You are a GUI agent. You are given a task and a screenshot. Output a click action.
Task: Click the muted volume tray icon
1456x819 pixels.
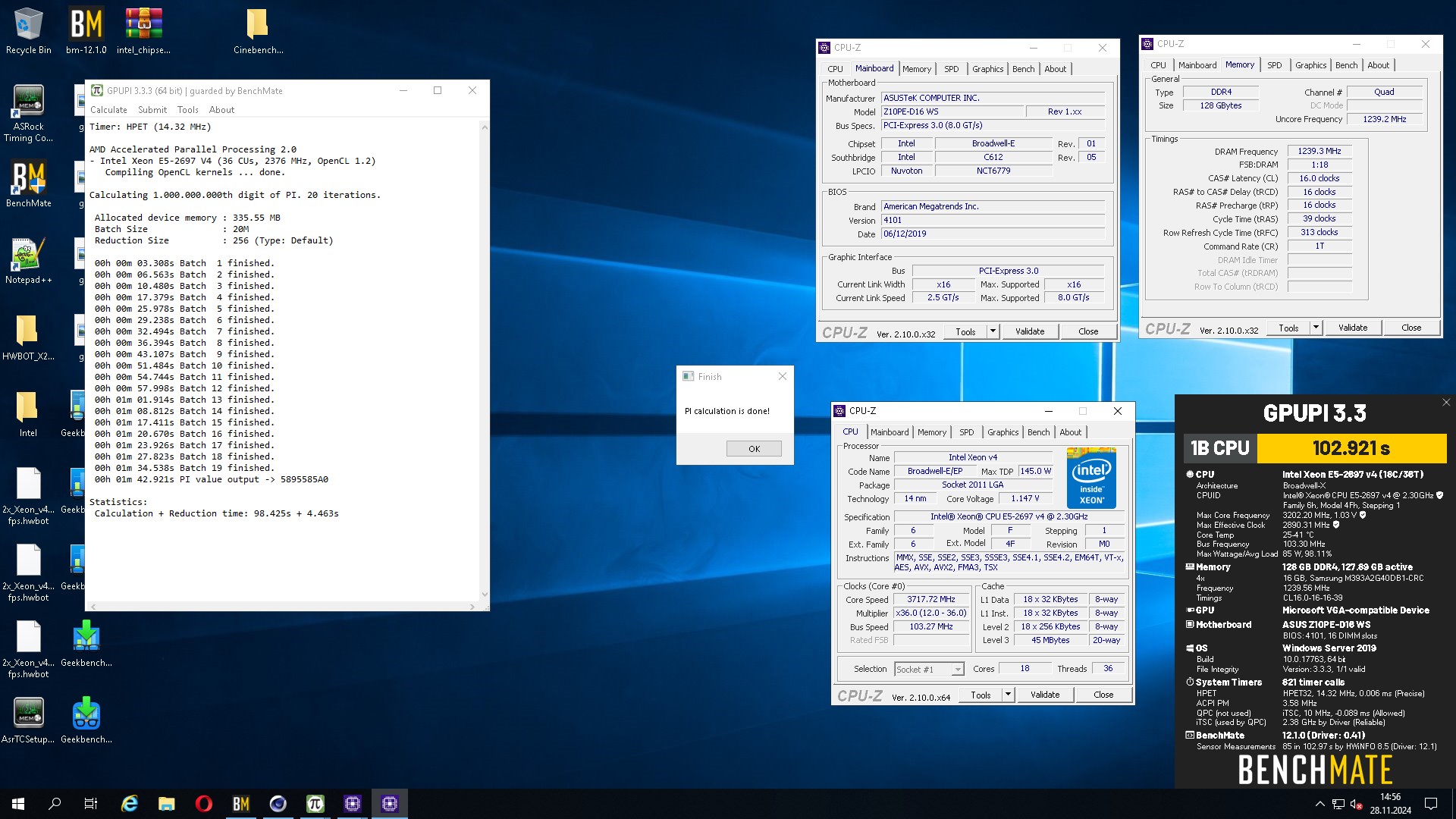tap(1357, 804)
